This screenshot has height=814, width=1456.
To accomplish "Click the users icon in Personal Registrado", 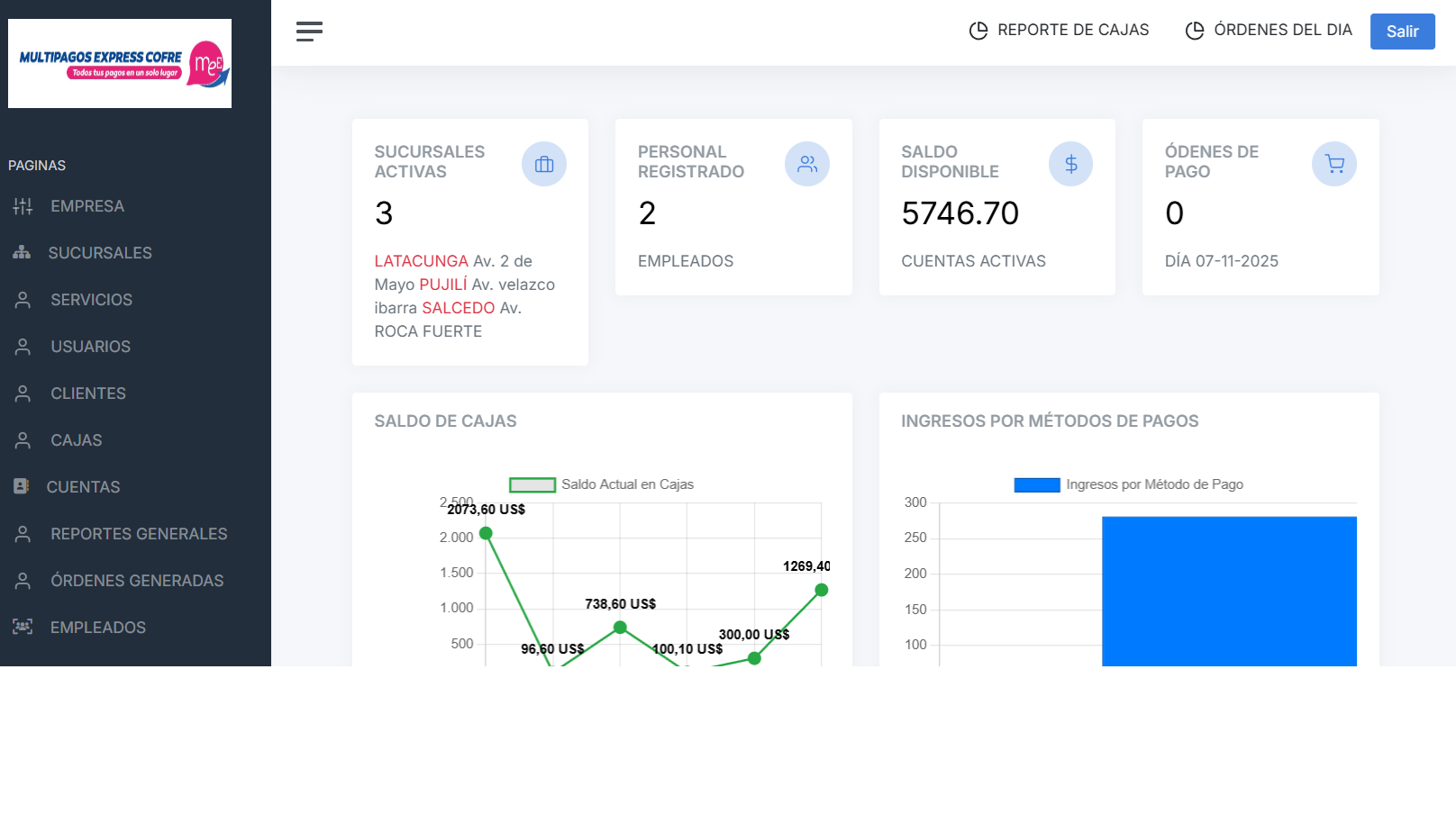I will click(x=807, y=164).
